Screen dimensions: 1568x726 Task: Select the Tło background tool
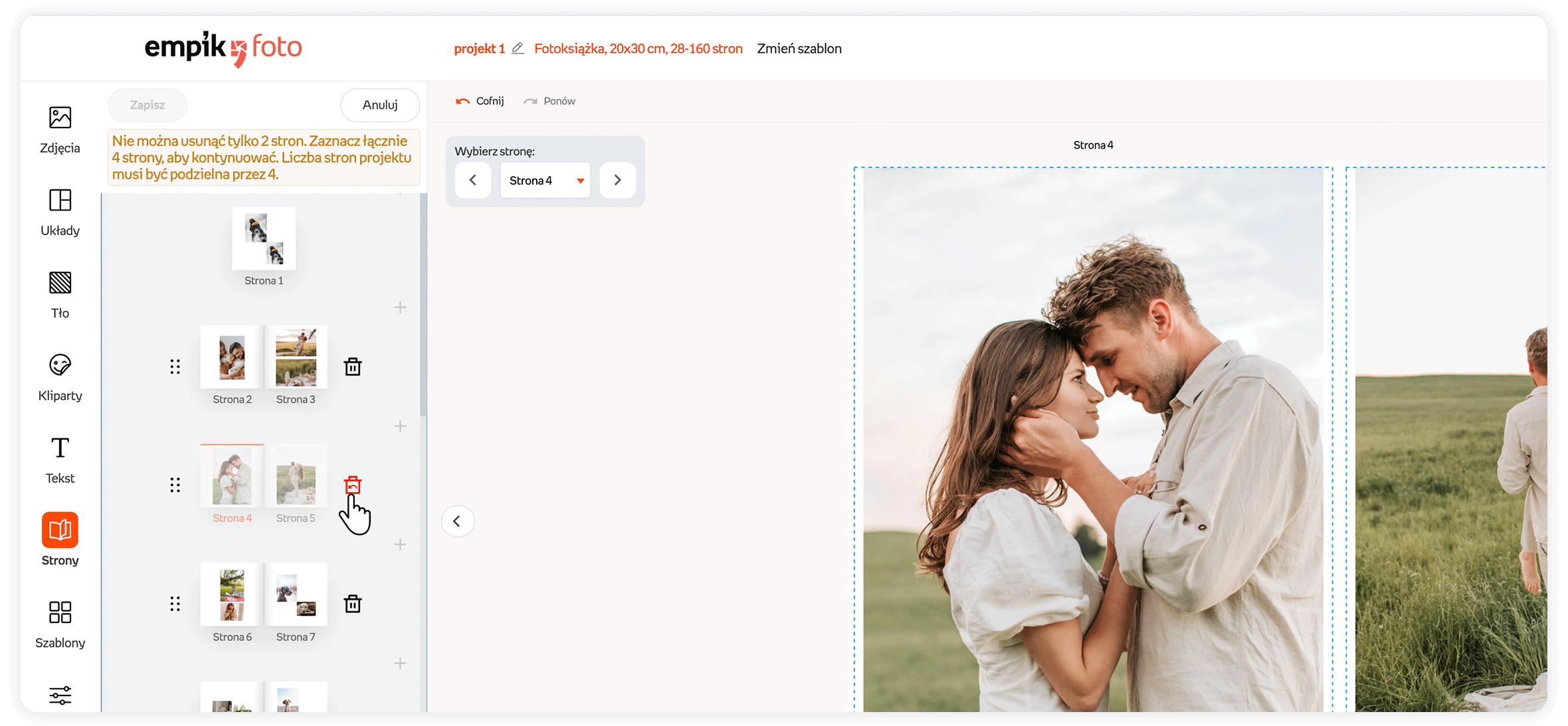point(60,294)
